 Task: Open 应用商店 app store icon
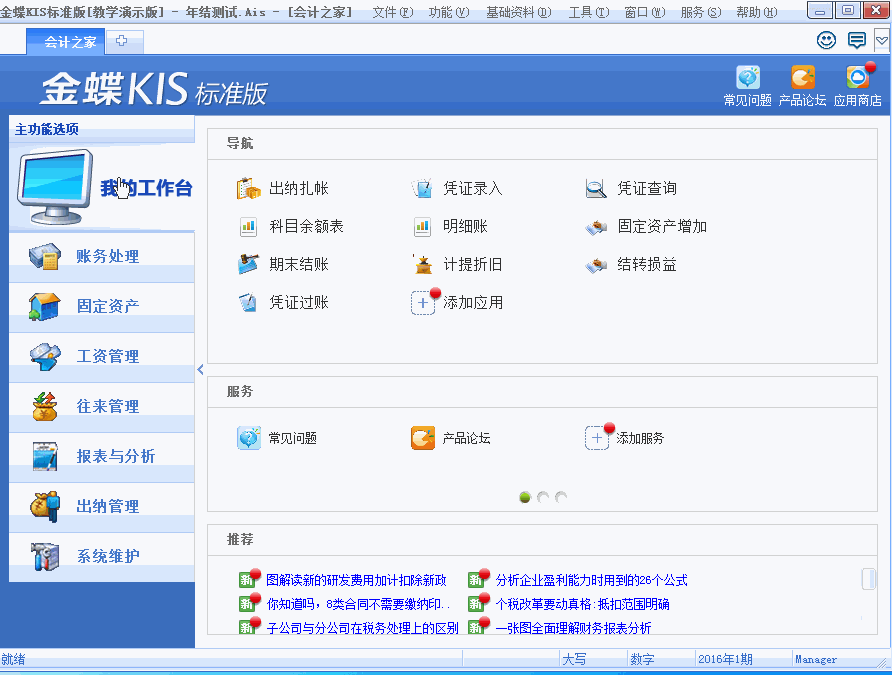(857, 85)
